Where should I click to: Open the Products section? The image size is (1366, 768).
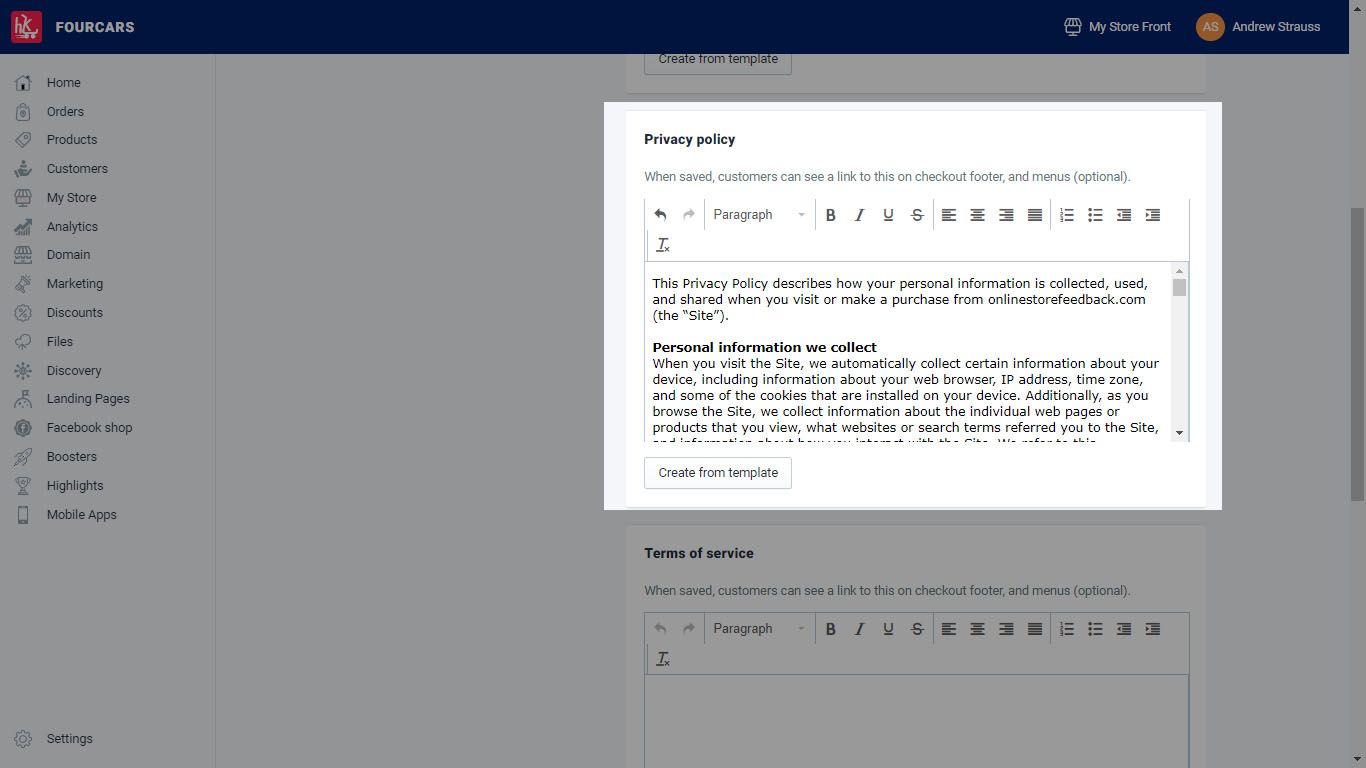[72, 140]
